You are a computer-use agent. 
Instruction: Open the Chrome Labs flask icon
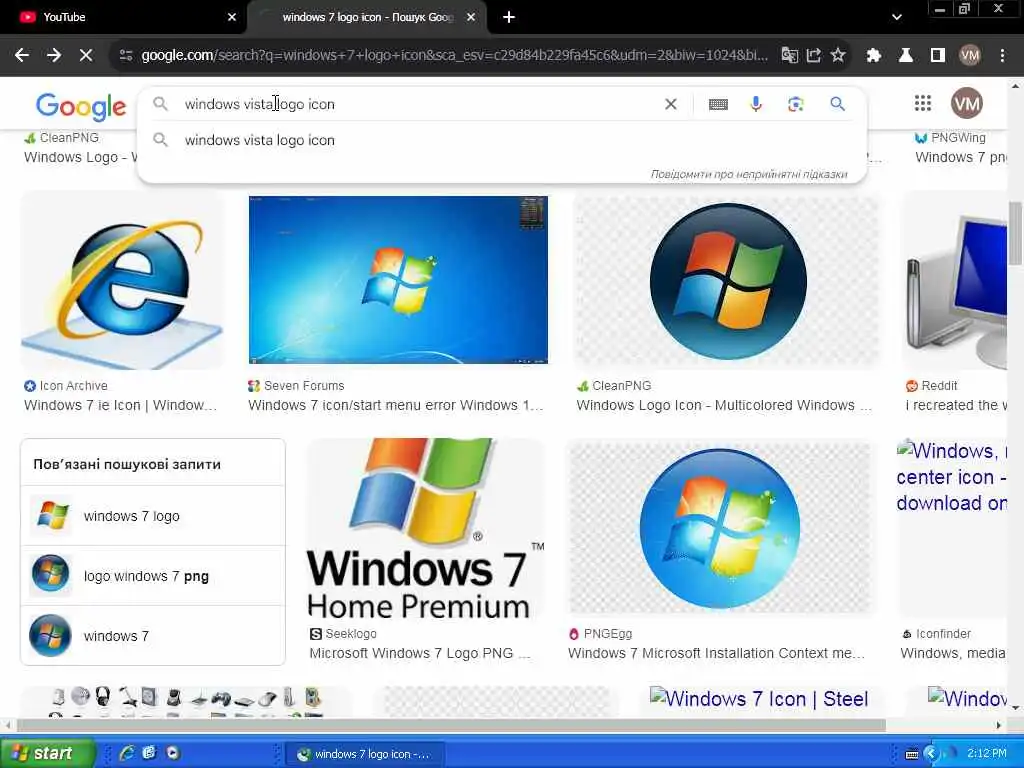(x=906, y=56)
